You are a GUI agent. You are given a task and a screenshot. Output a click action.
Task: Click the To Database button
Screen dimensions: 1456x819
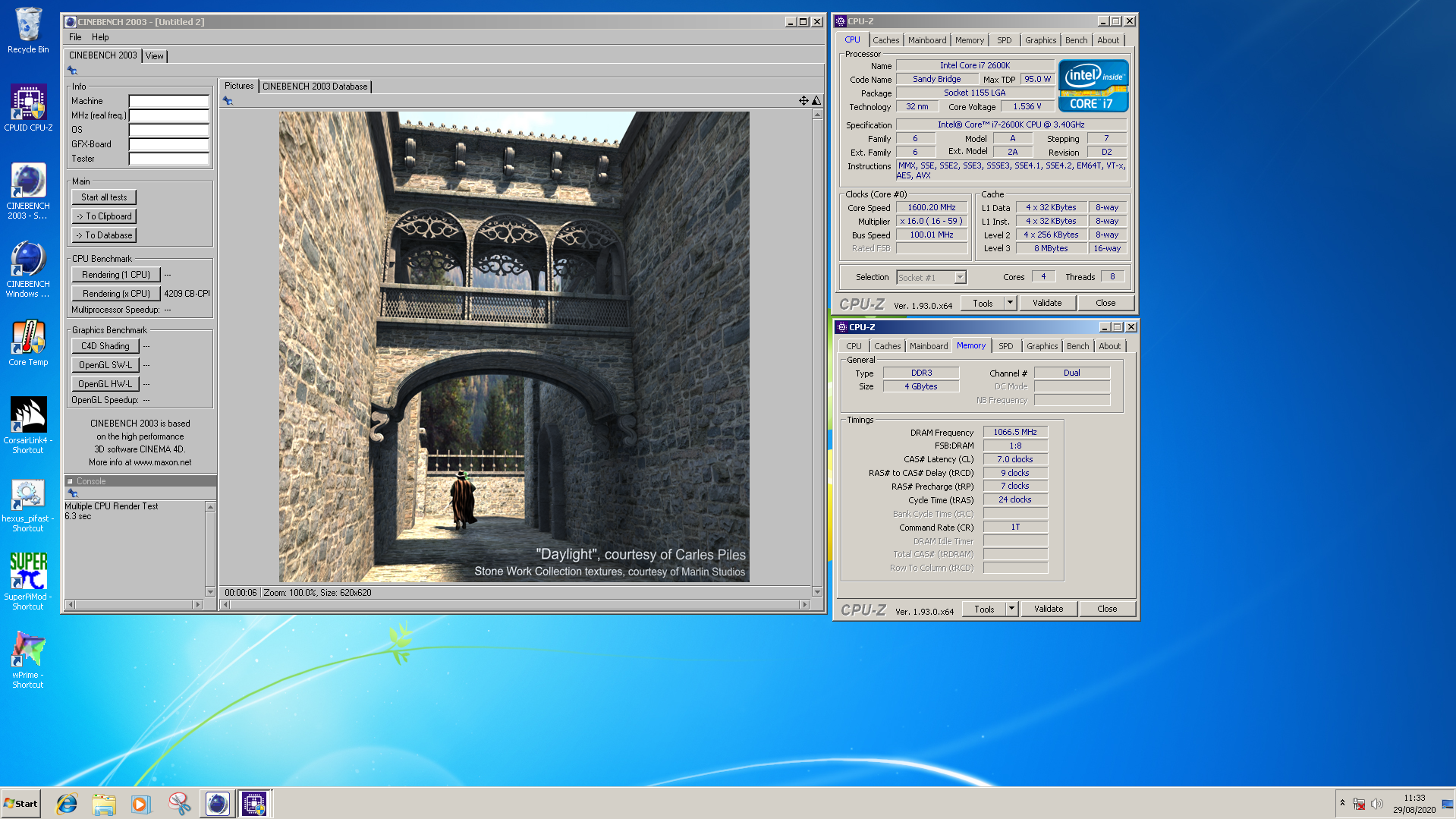pos(104,235)
